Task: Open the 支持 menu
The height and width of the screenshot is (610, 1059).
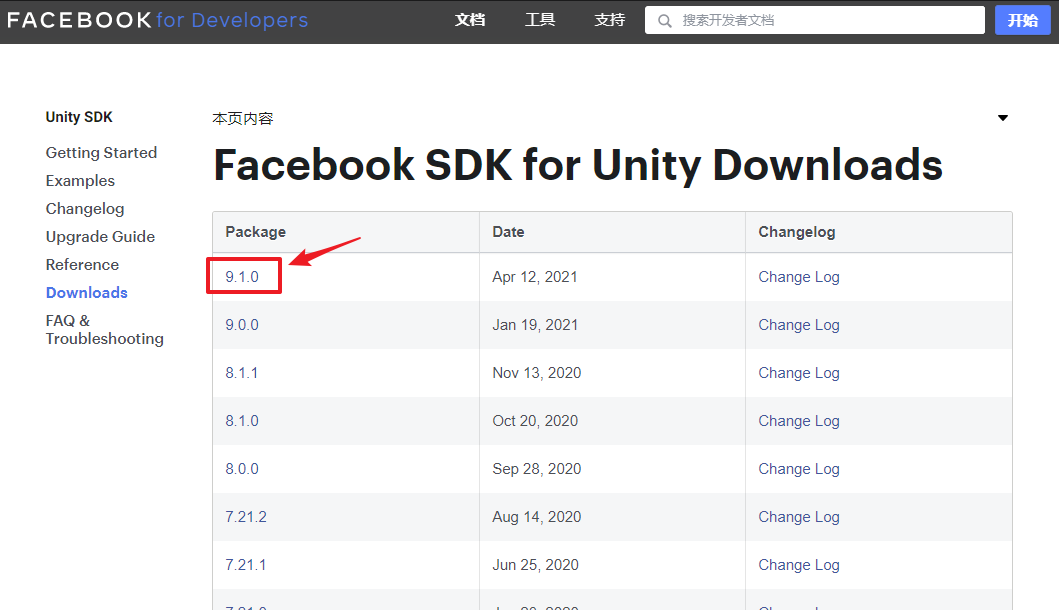Action: [610, 20]
